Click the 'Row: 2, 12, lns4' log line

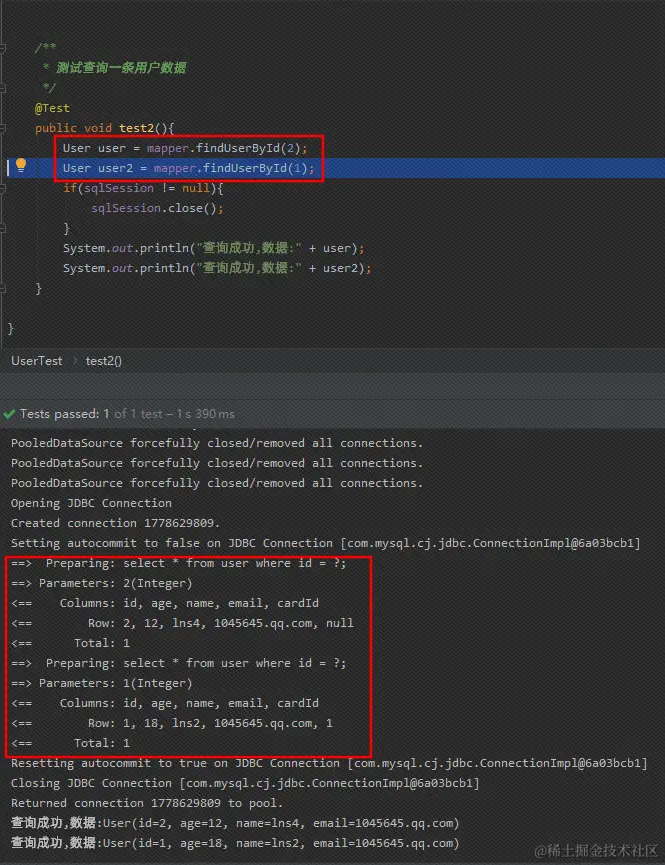click(x=182, y=623)
